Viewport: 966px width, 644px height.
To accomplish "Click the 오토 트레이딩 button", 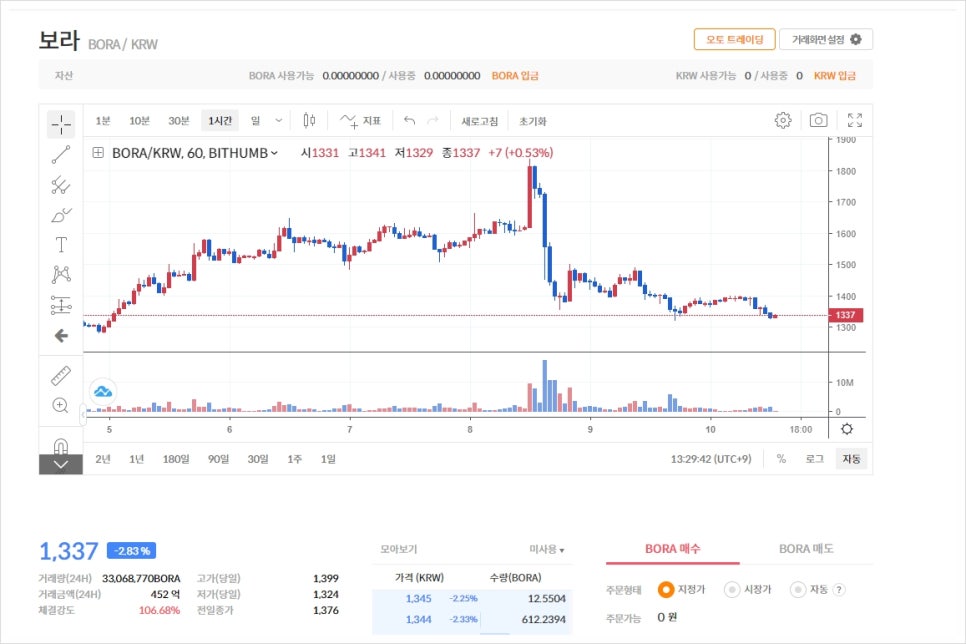I will [734, 39].
